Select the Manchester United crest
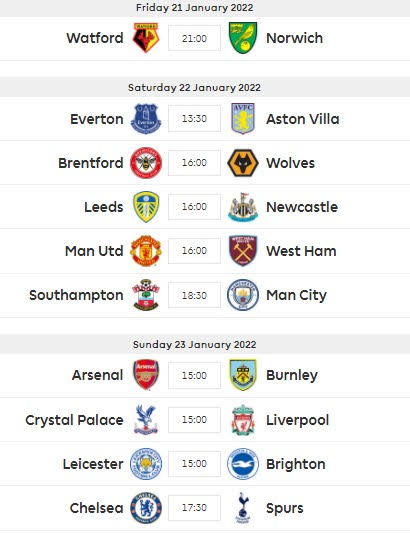 point(146,251)
